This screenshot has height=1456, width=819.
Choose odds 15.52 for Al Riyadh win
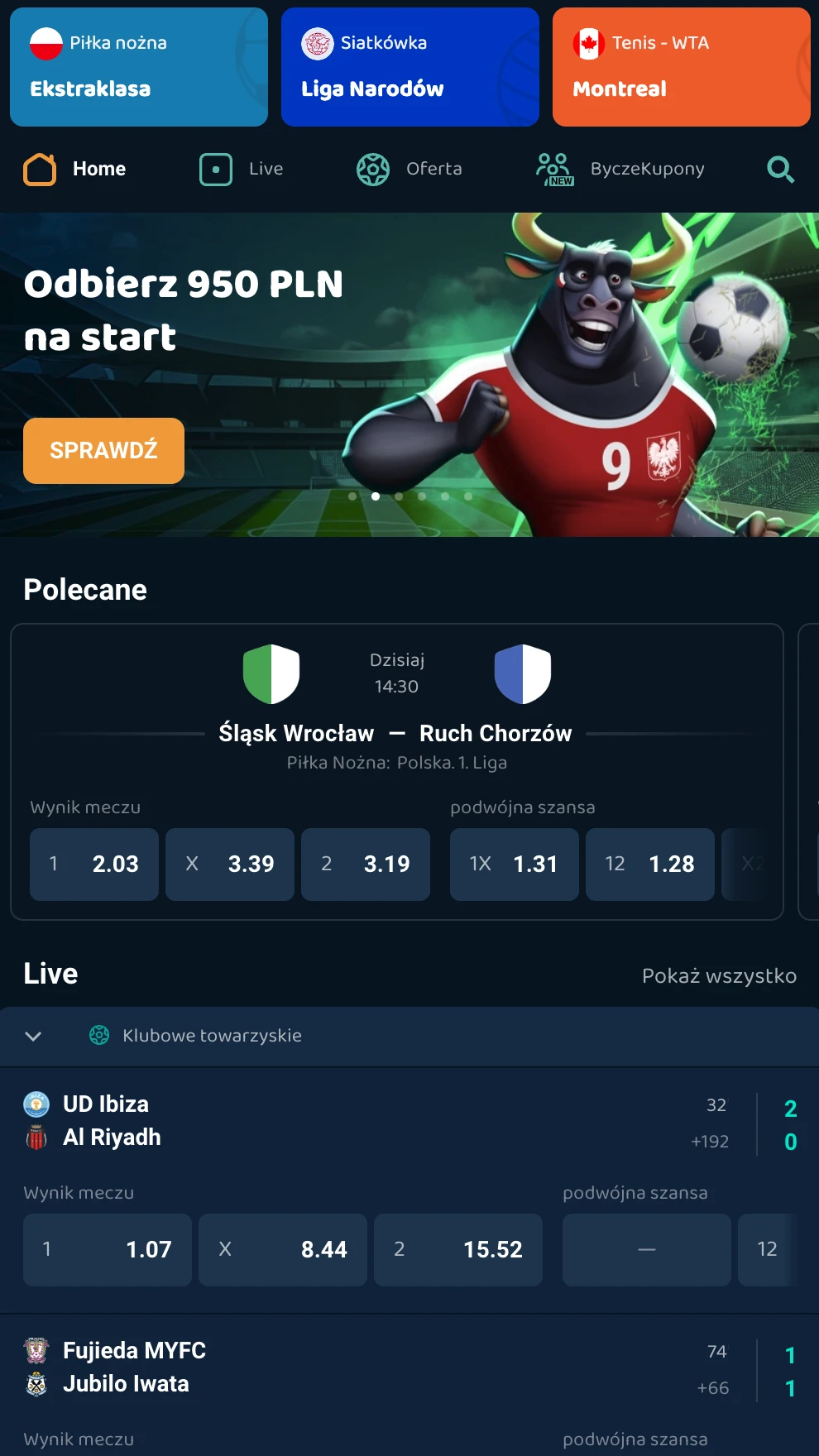pyautogui.click(x=458, y=1250)
